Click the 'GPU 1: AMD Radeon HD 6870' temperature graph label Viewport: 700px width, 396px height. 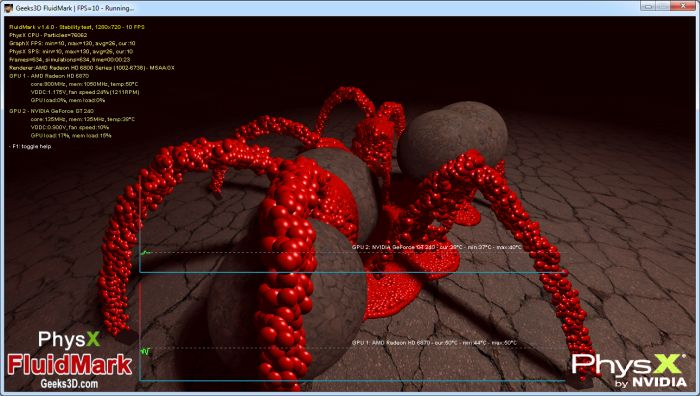[x=434, y=343]
